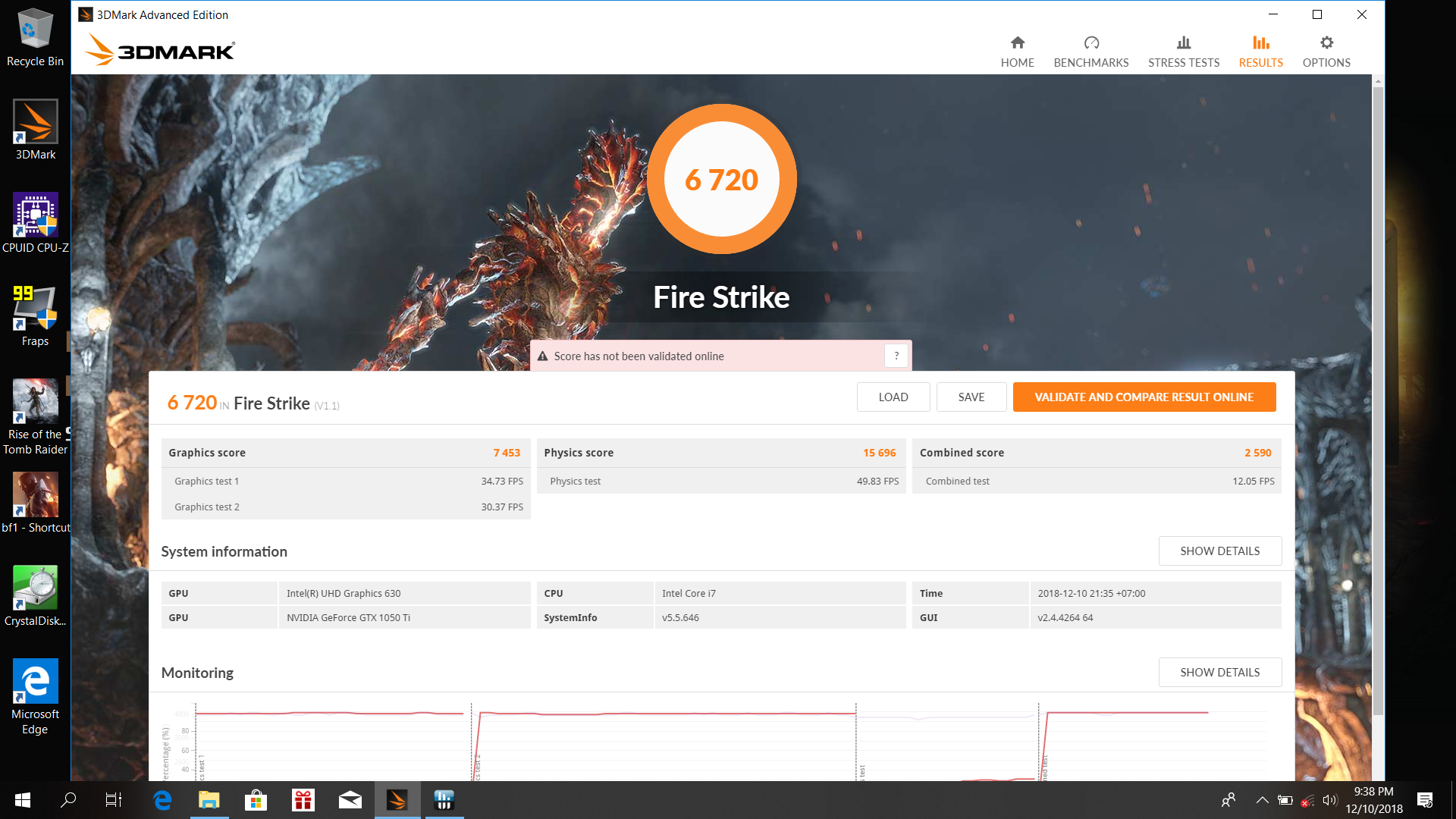Click the GUI version v2.4.4264 64
Screen dimensions: 1456x819
coord(1065,617)
